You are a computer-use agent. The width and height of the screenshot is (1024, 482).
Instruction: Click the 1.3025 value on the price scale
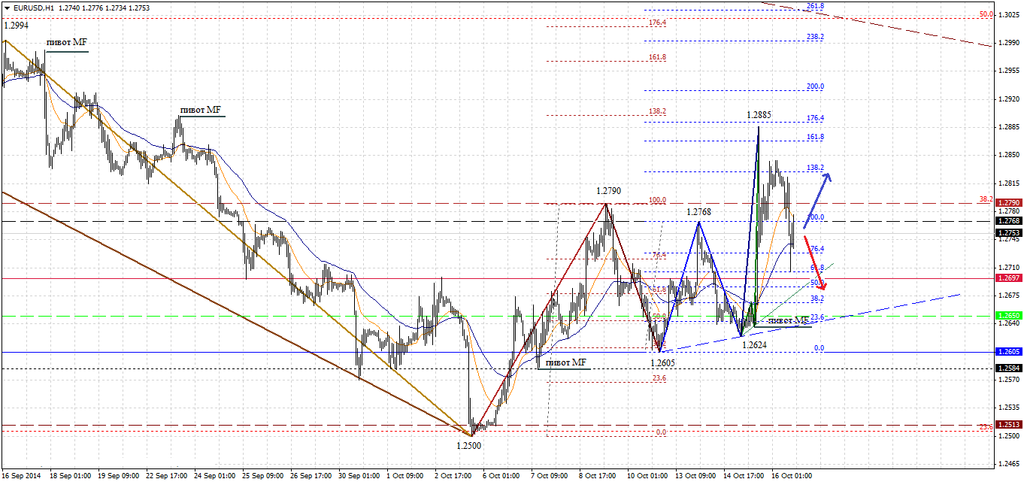(1007, 15)
